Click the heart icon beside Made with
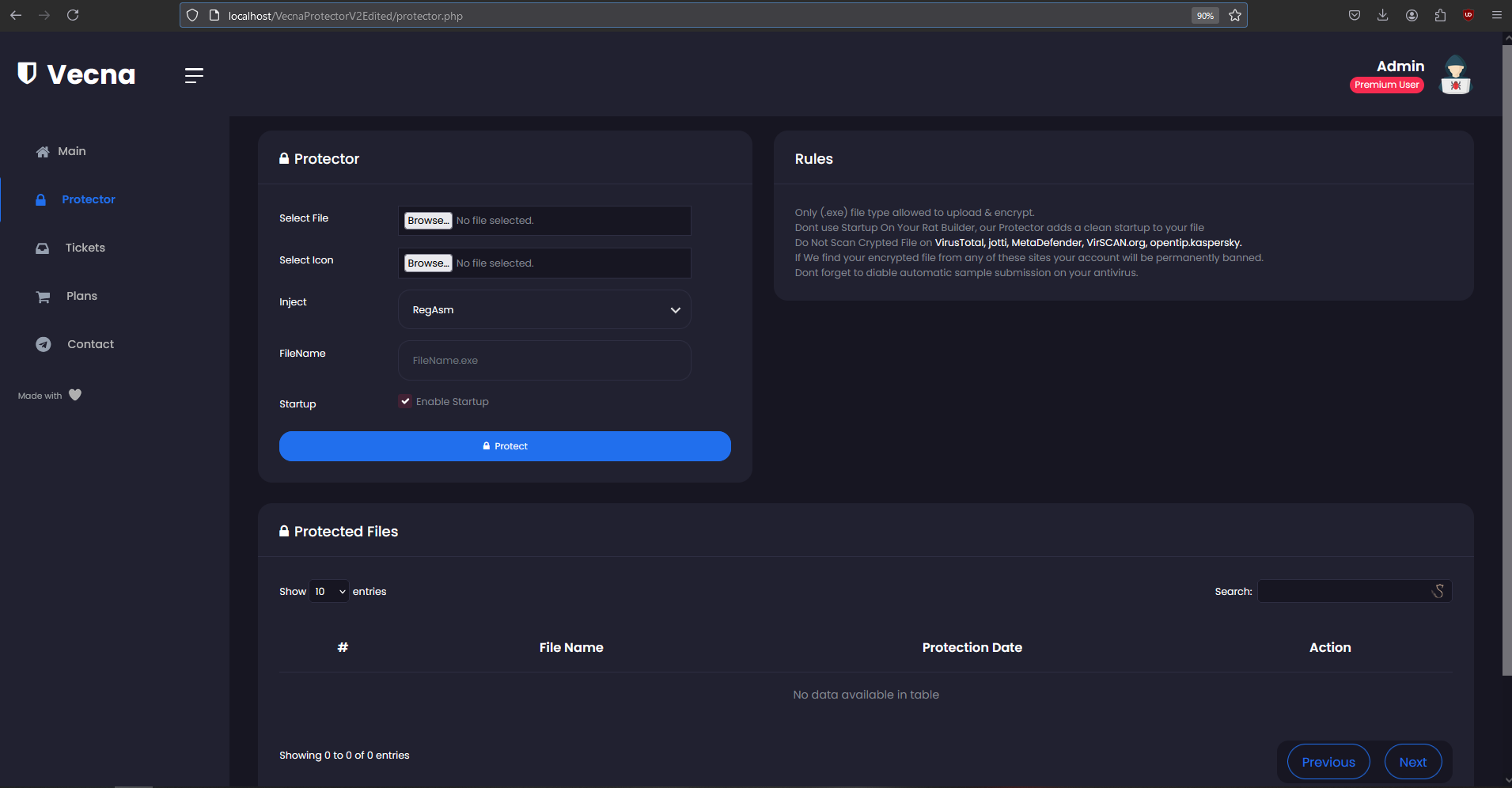This screenshot has height=788, width=1512. point(75,395)
